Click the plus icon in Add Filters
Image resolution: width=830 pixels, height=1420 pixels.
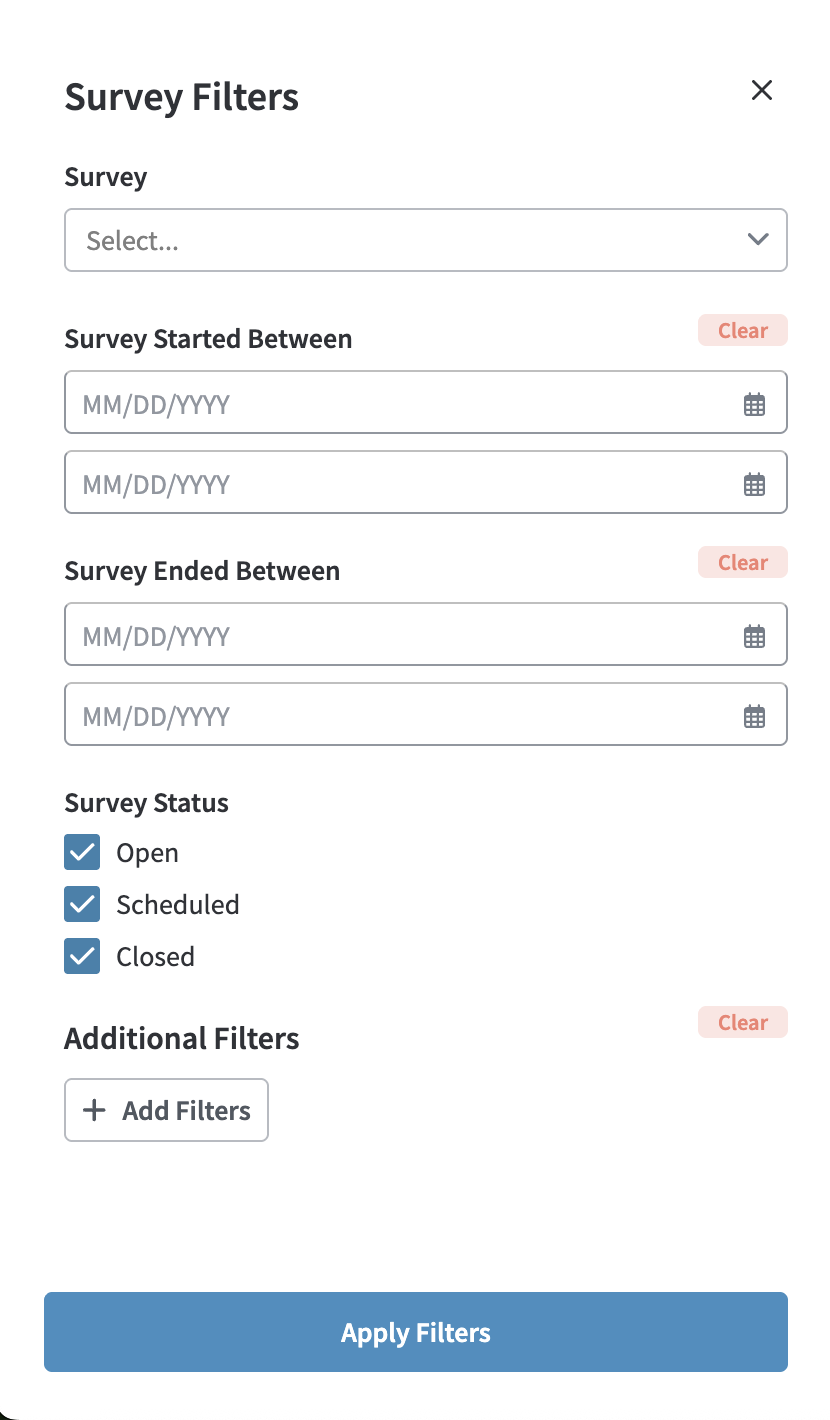[94, 1110]
